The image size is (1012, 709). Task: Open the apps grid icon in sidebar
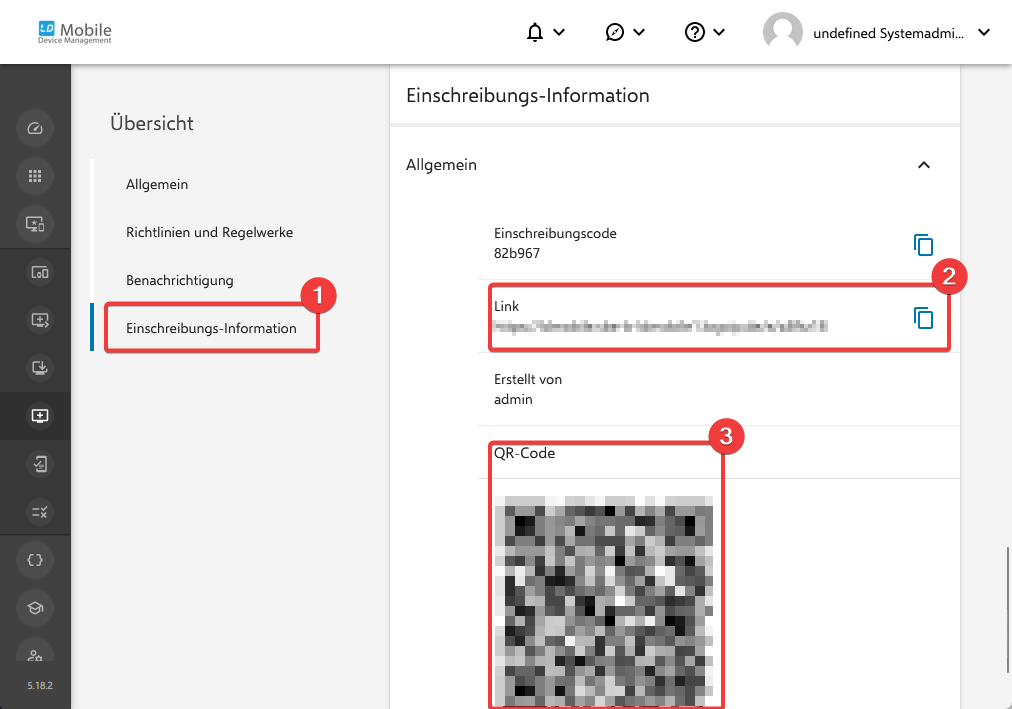[x=35, y=176]
